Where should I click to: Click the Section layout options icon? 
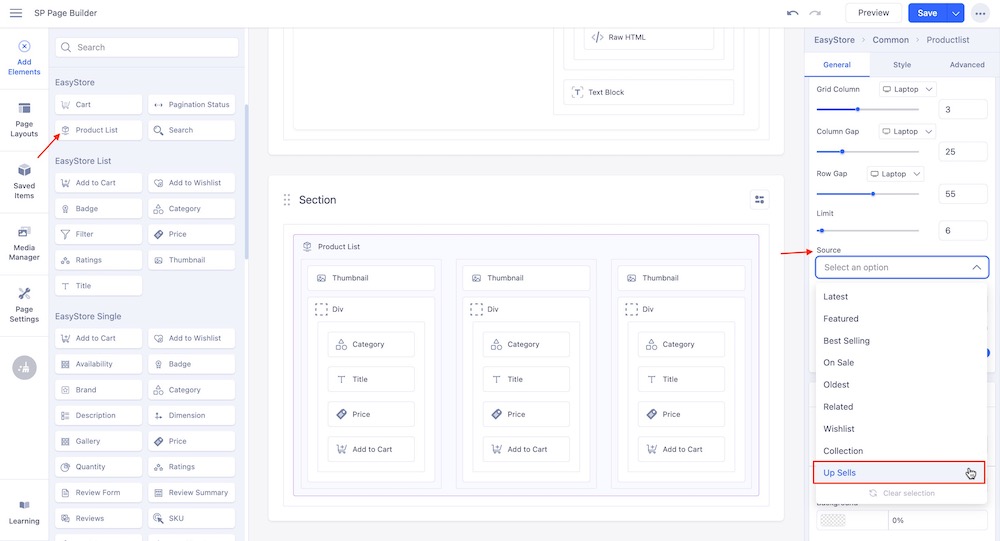(x=760, y=200)
